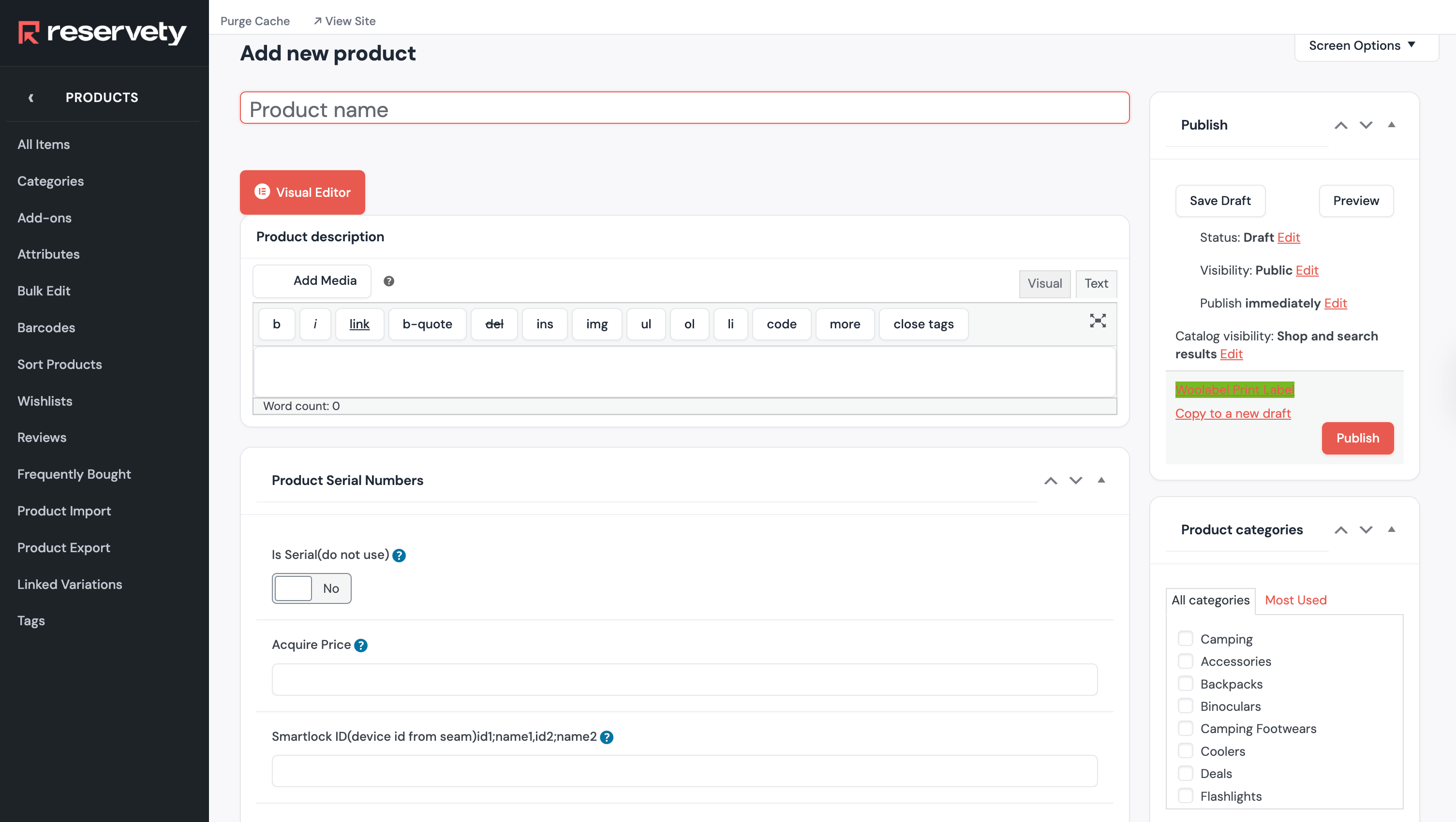Insert img tag in editor
Image resolution: width=1456 pixels, height=822 pixels.
pyautogui.click(x=597, y=324)
